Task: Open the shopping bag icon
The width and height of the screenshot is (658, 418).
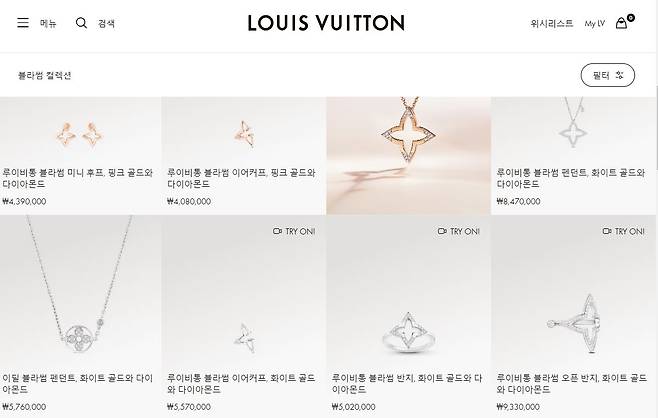Action: [x=621, y=23]
